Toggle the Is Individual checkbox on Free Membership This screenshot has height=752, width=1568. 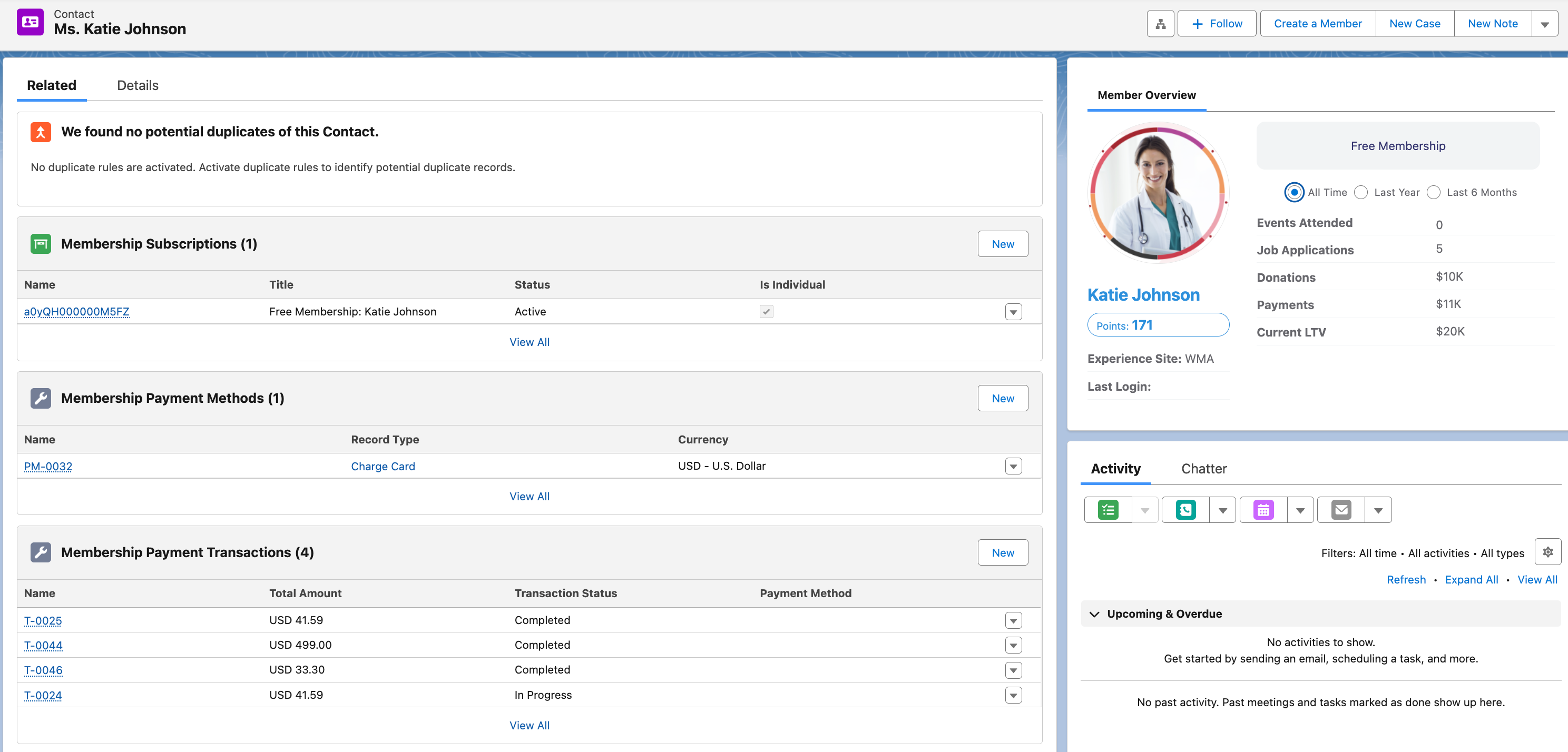click(766, 311)
